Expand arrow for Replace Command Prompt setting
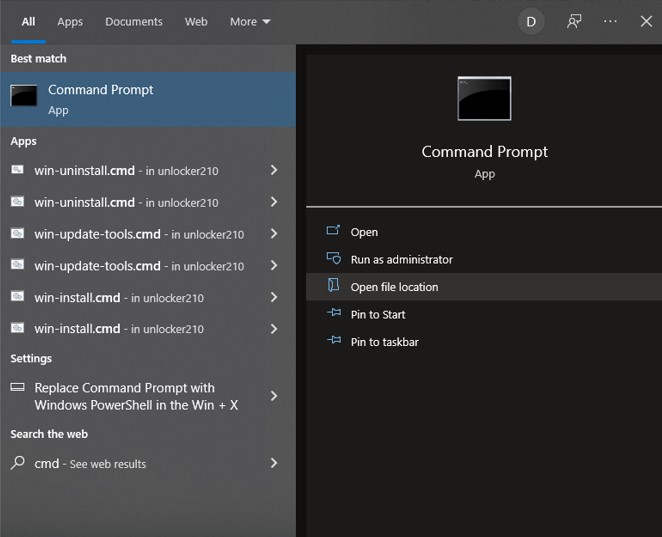662x537 pixels. tap(274, 396)
